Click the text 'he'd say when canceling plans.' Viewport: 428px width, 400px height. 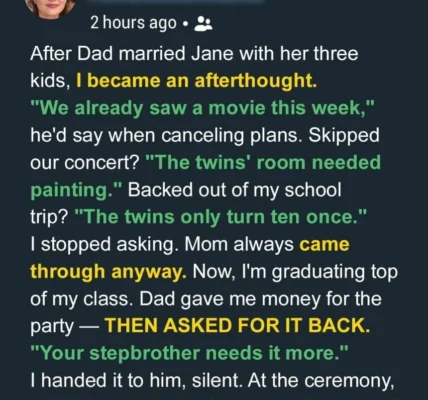click(166, 136)
